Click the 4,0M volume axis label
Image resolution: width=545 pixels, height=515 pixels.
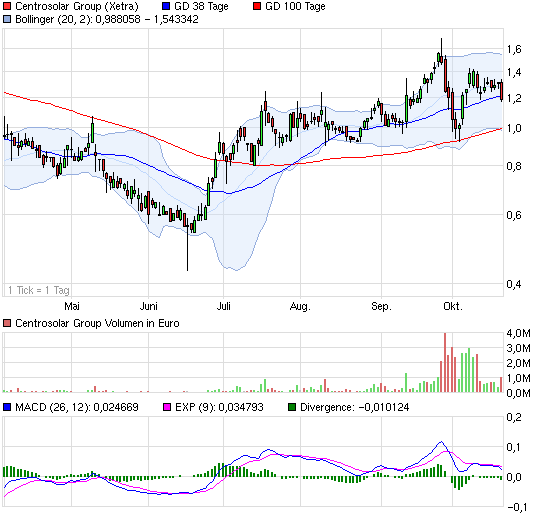point(519,333)
